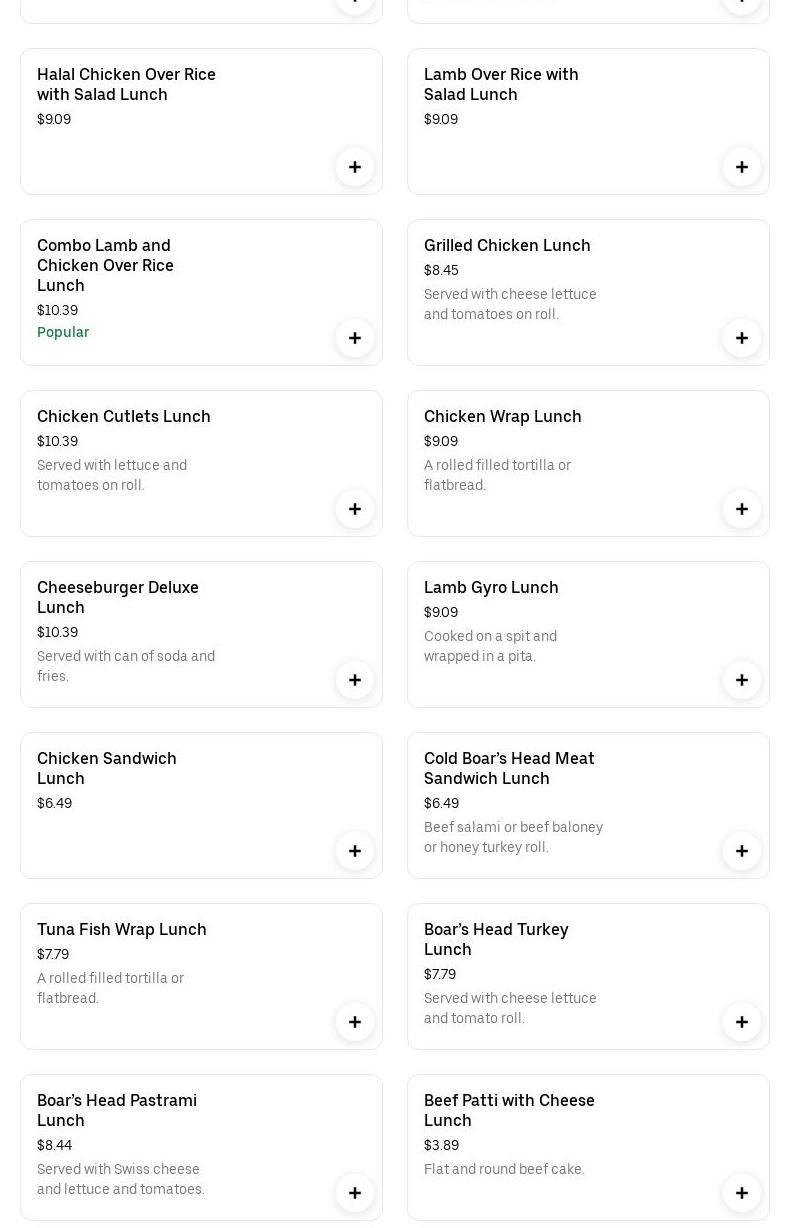Add Boar's Head Turkey Lunch to cart
804x1228 pixels.
(x=742, y=1022)
